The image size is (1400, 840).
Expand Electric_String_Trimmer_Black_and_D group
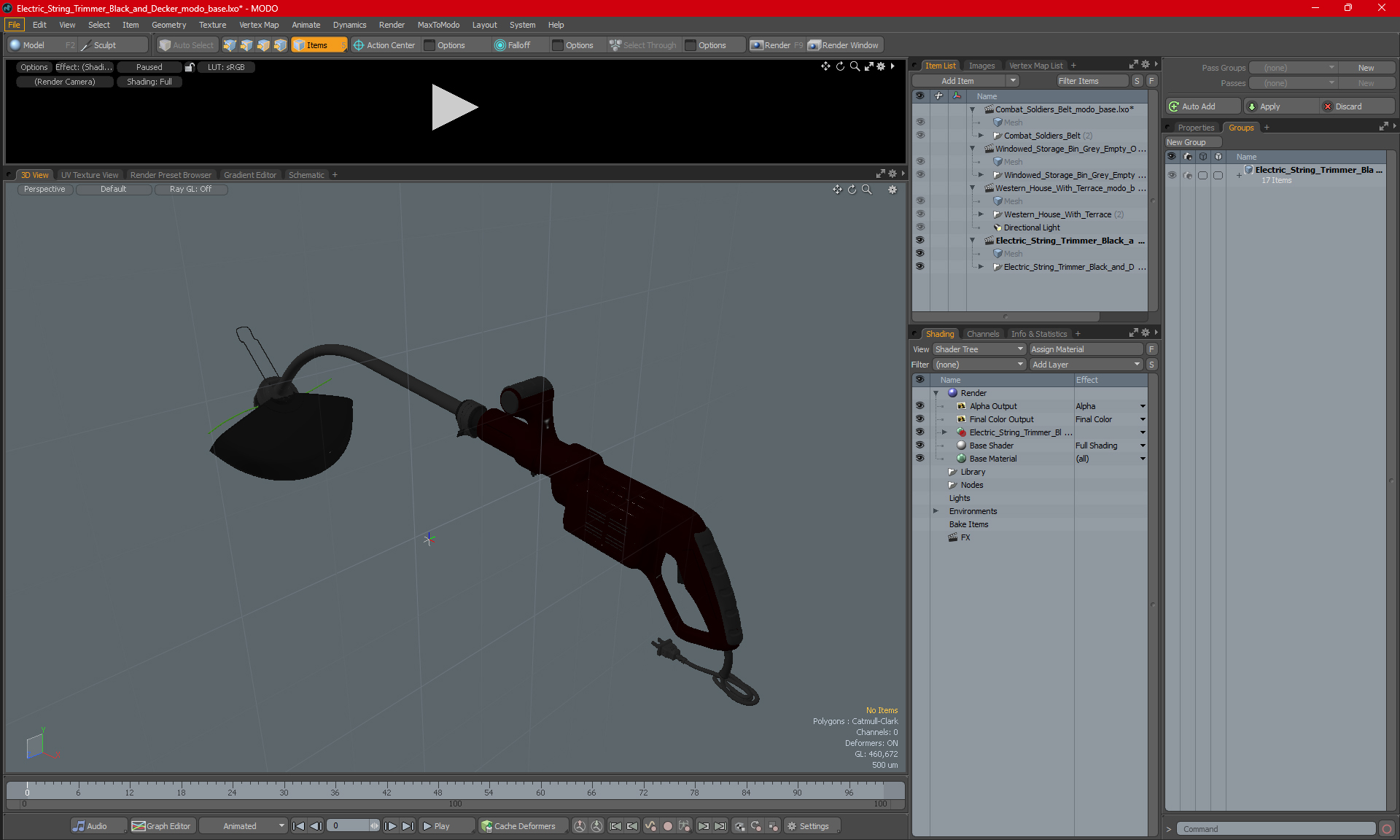pos(981,267)
